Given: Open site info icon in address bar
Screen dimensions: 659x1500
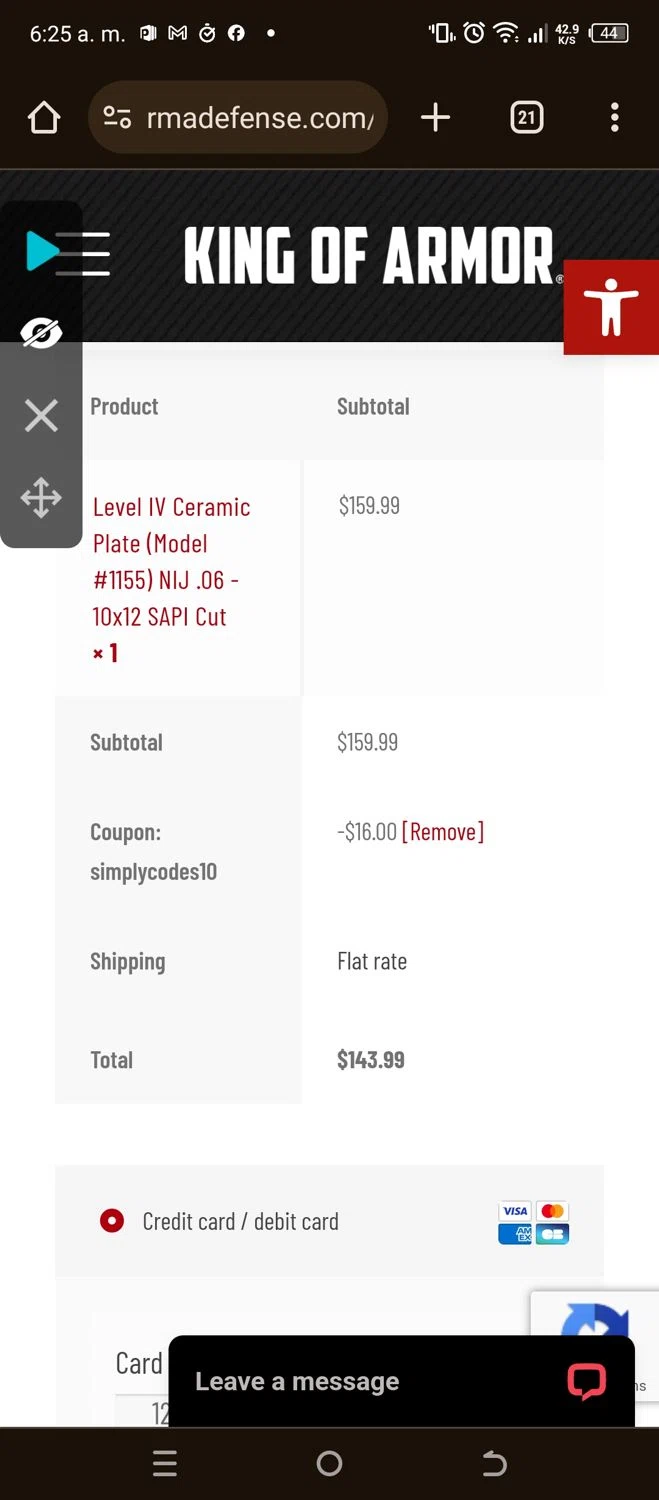Looking at the screenshot, I should point(117,118).
